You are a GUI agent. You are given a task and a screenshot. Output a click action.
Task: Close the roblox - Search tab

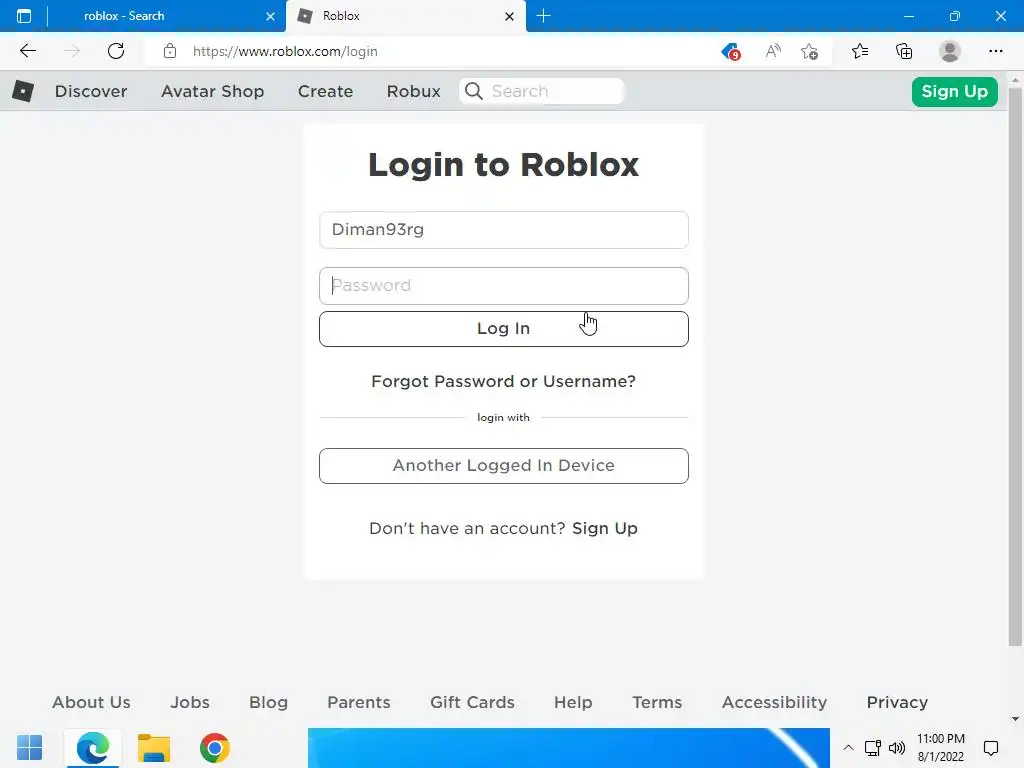(x=270, y=16)
